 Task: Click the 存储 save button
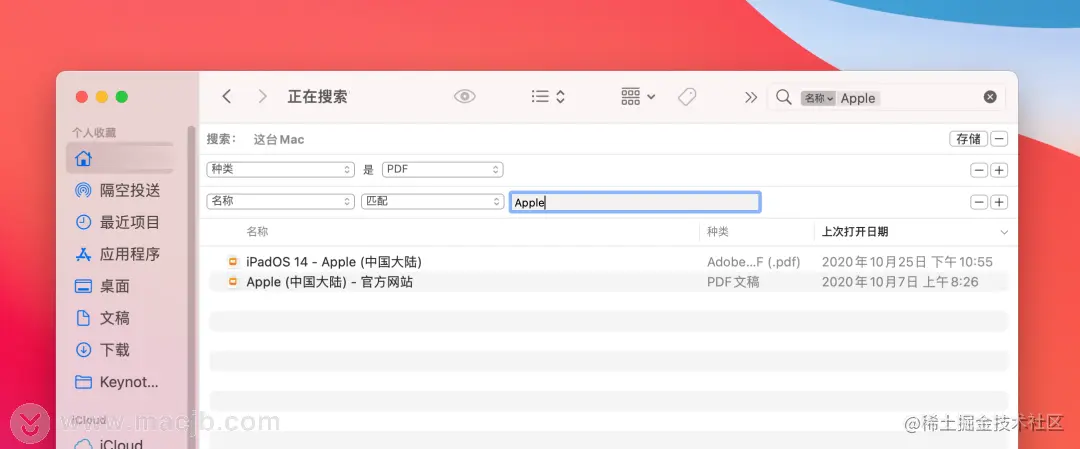tap(968, 138)
